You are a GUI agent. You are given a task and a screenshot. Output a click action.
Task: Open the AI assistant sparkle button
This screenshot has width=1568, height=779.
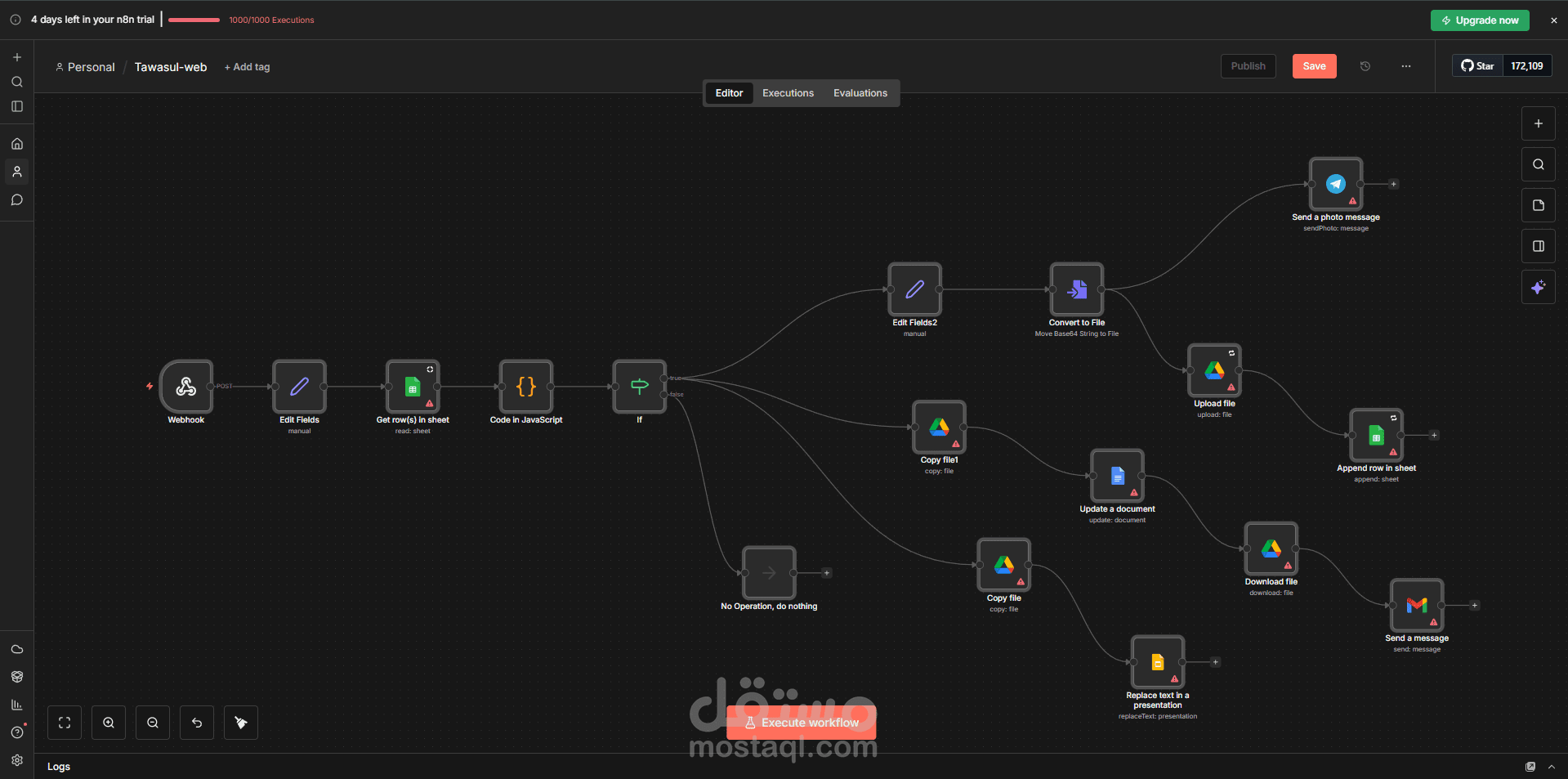coord(1539,287)
